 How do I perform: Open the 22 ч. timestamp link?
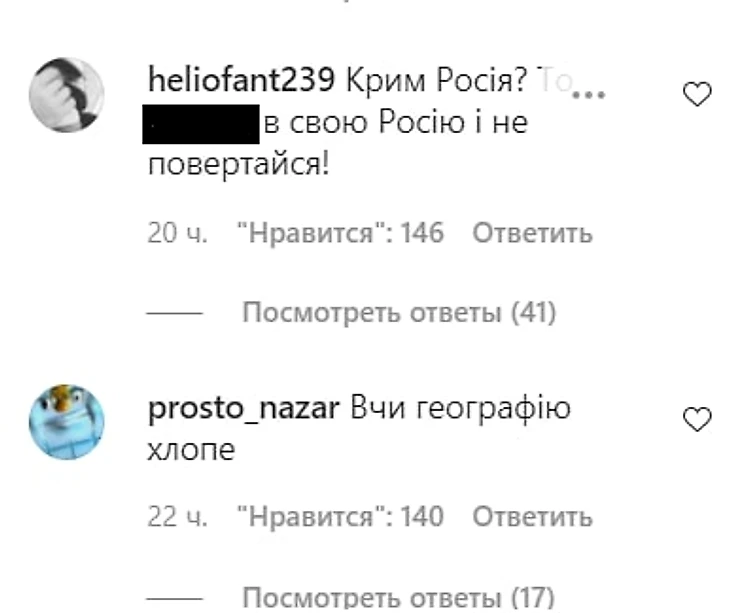click(177, 517)
